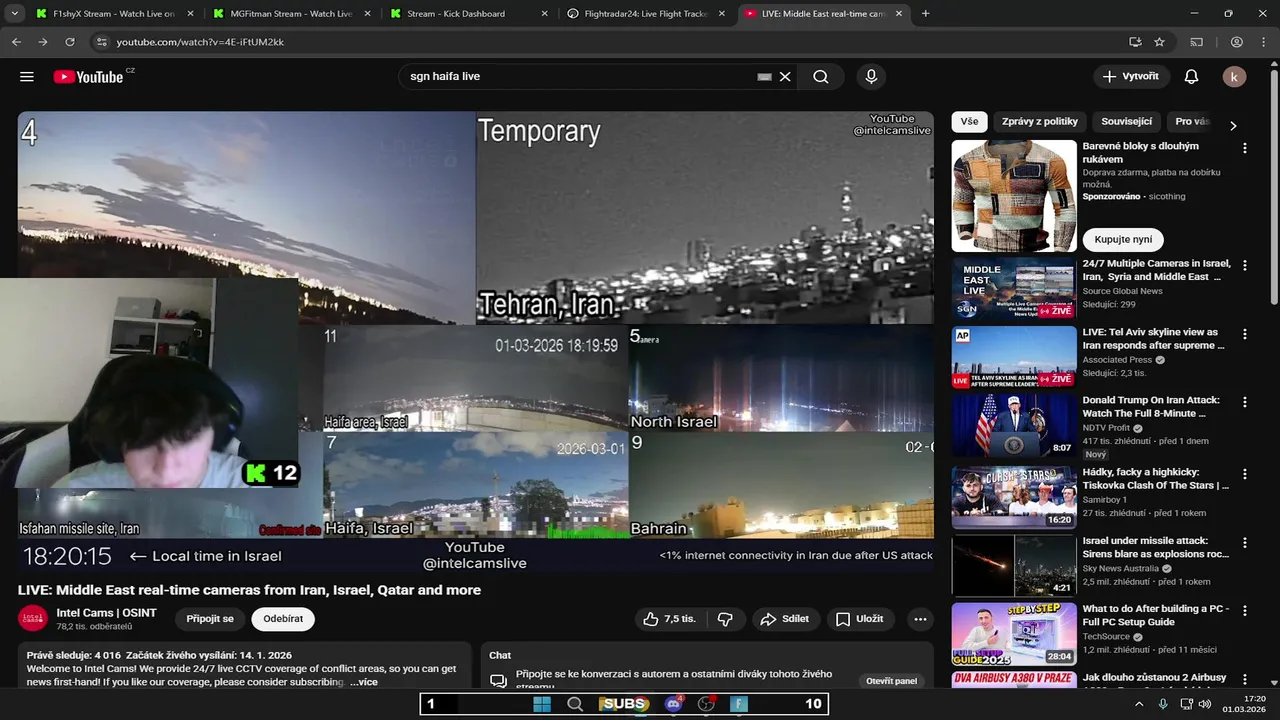The height and width of the screenshot is (720, 1280).
Task: Save video with Uložit button
Action: click(860, 619)
